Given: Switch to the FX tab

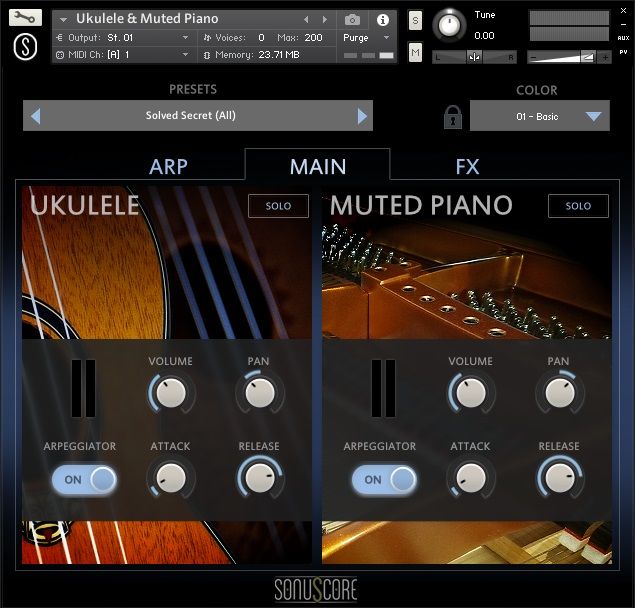Looking at the screenshot, I should 467,166.
